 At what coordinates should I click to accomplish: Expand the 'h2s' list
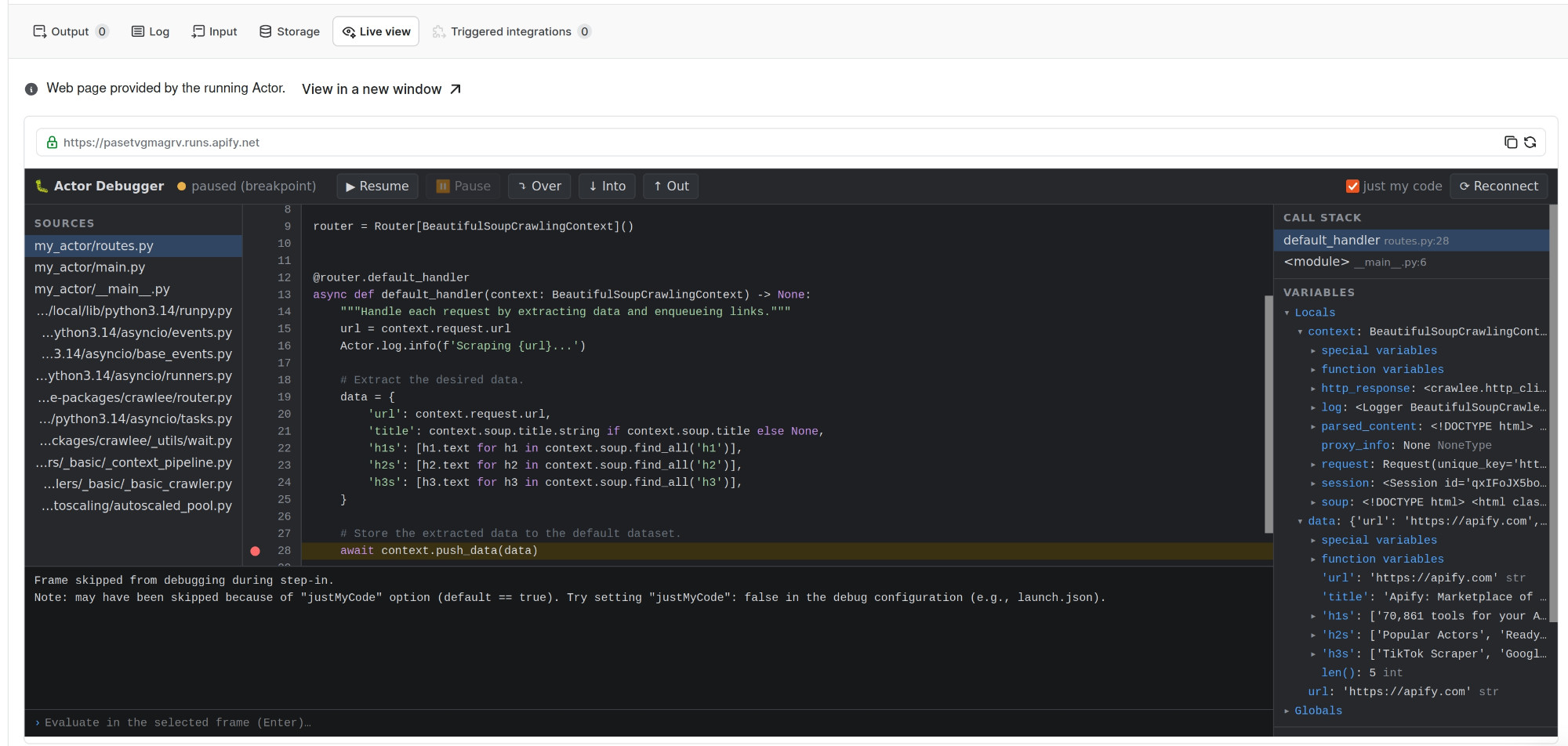1313,636
